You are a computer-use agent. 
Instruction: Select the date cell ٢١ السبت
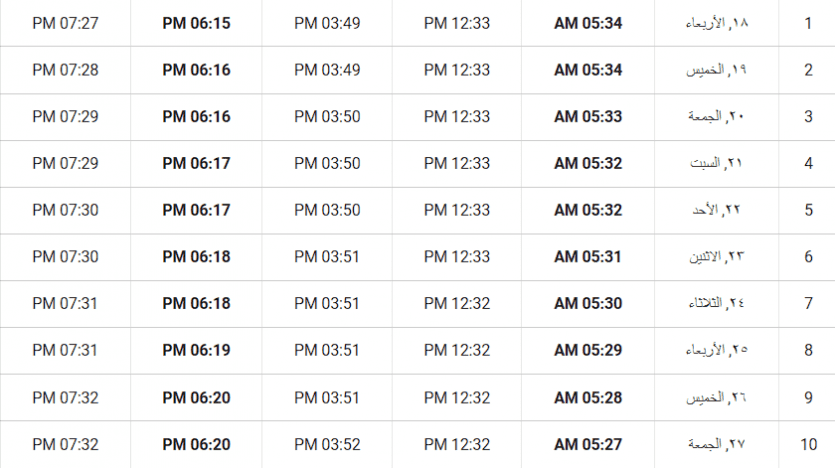pos(717,163)
